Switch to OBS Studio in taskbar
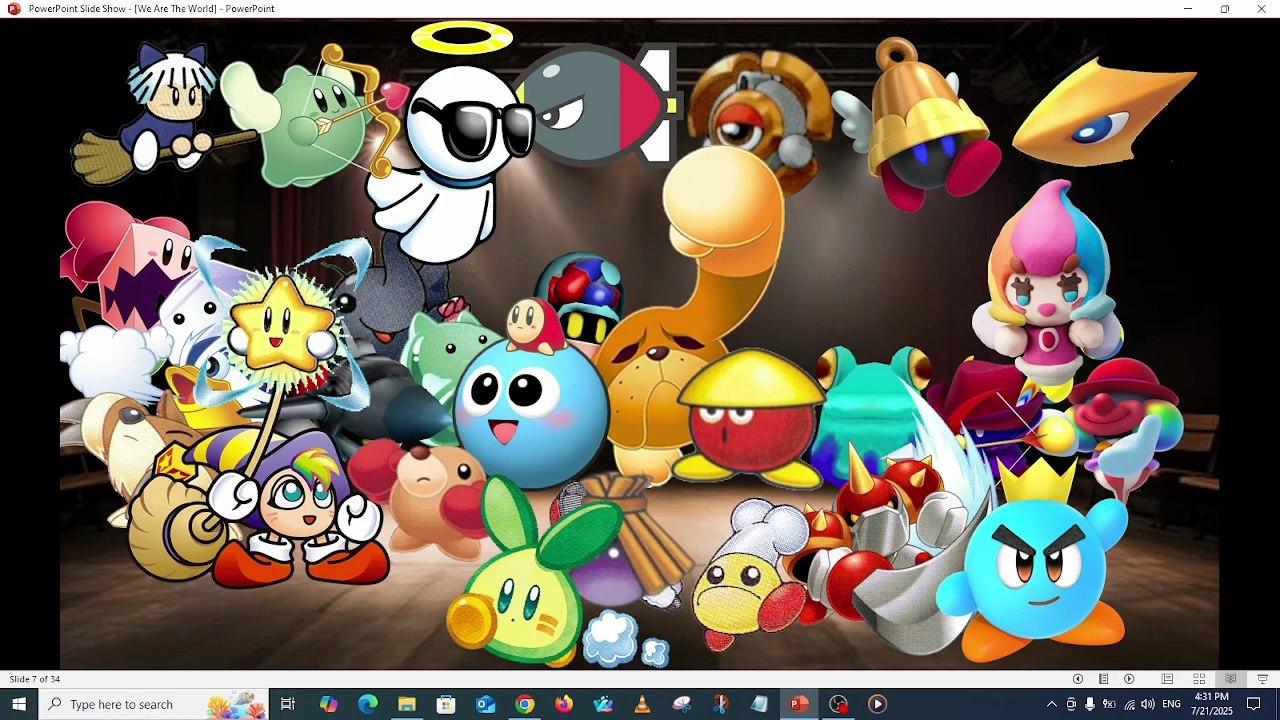The height and width of the screenshot is (720, 1280). click(838, 704)
